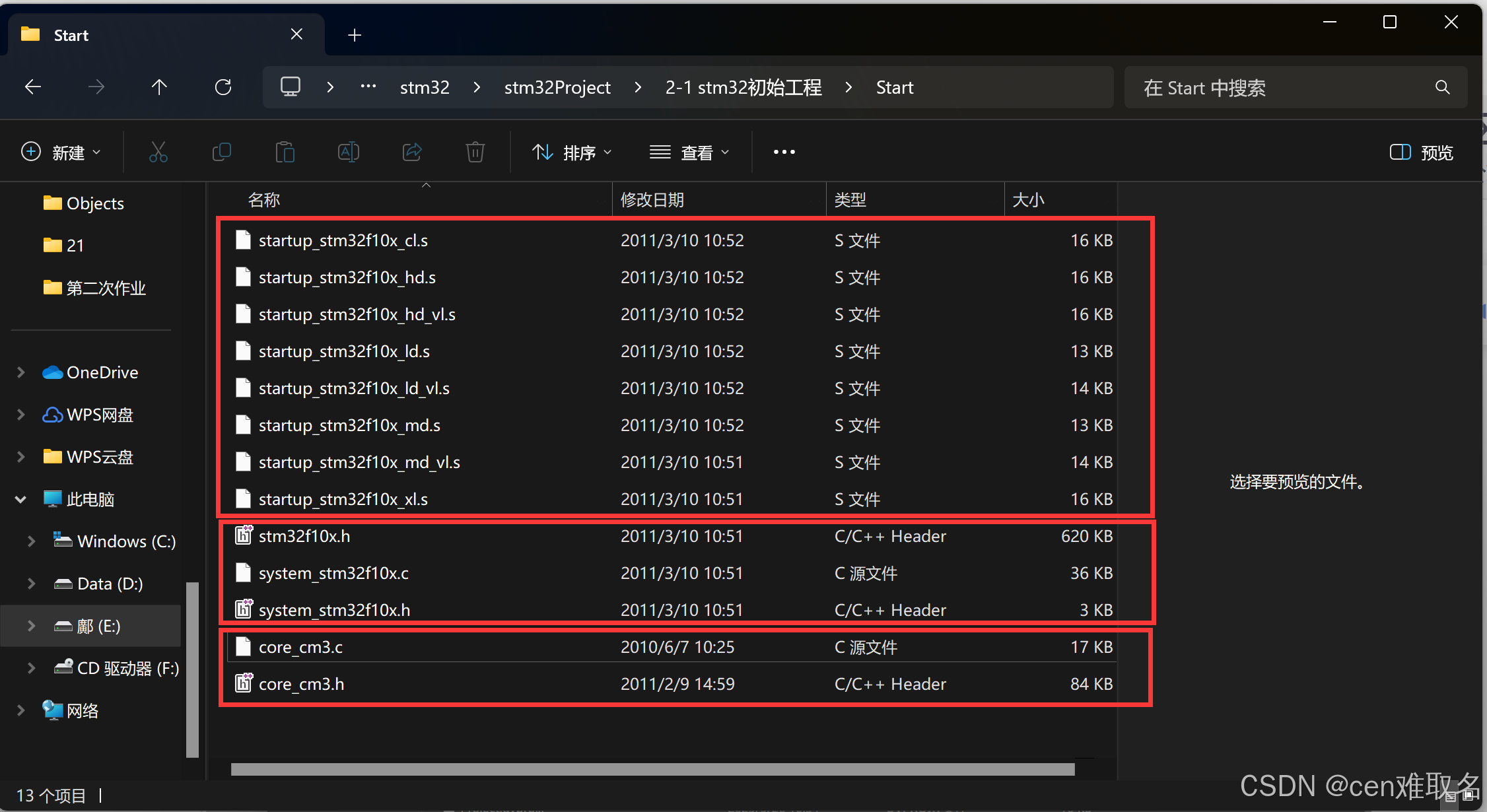Expand the OneDrive tree node
The height and width of the screenshot is (812, 1487).
[20, 372]
